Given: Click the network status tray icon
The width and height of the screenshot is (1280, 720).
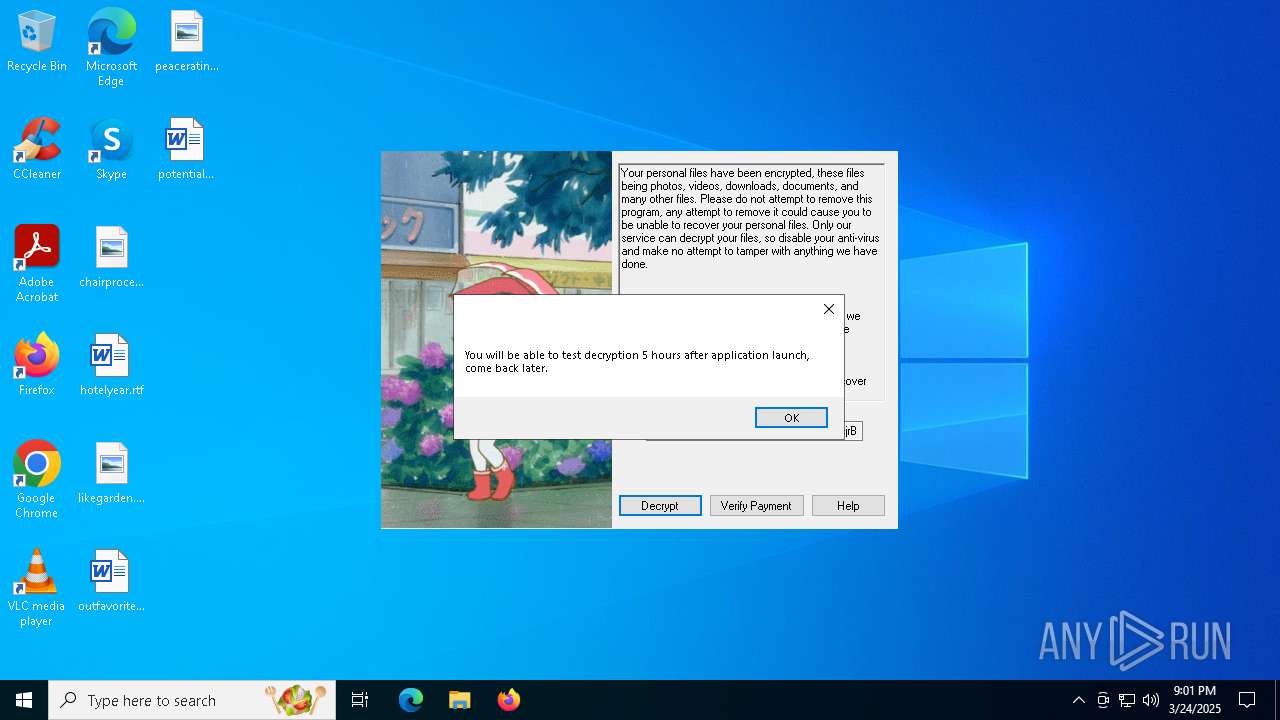Looking at the screenshot, I should tap(1127, 700).
